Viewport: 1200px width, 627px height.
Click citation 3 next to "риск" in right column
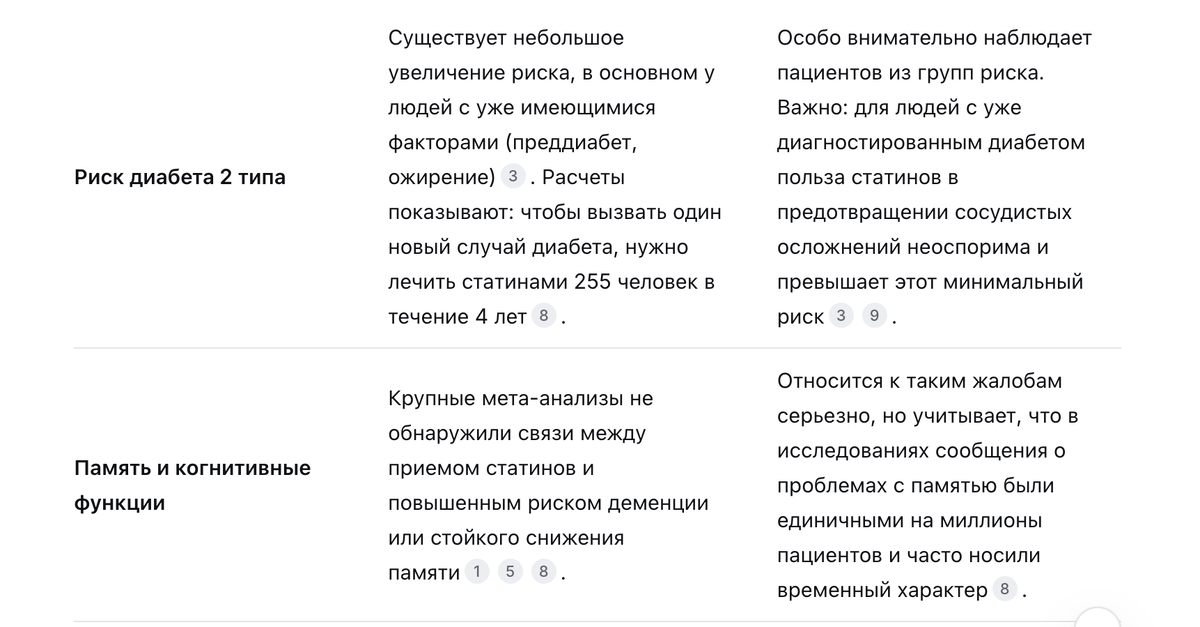[x=842, y=316]
